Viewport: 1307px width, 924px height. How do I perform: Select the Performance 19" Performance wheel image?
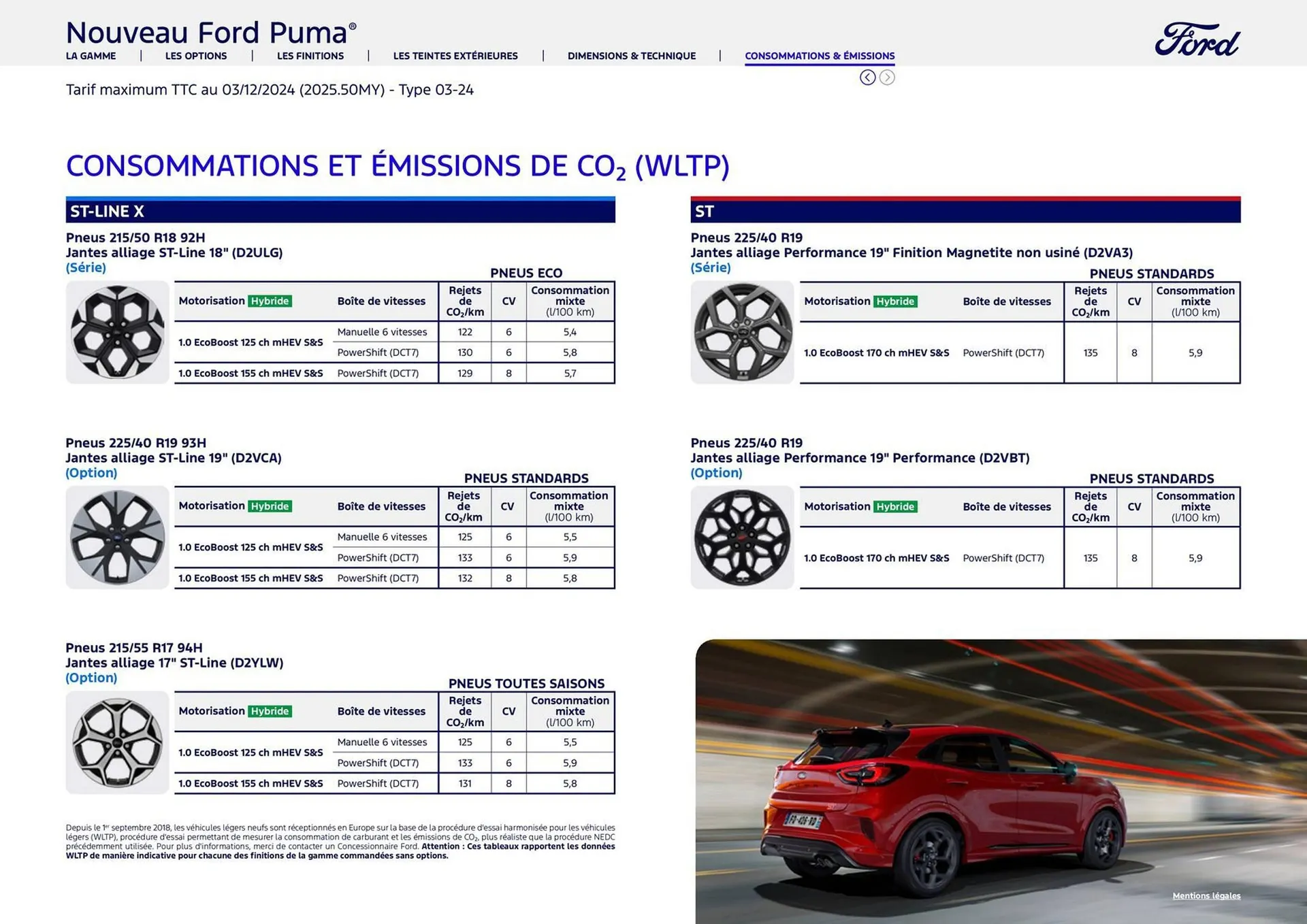pyautogui.click(x=741, y=537)
